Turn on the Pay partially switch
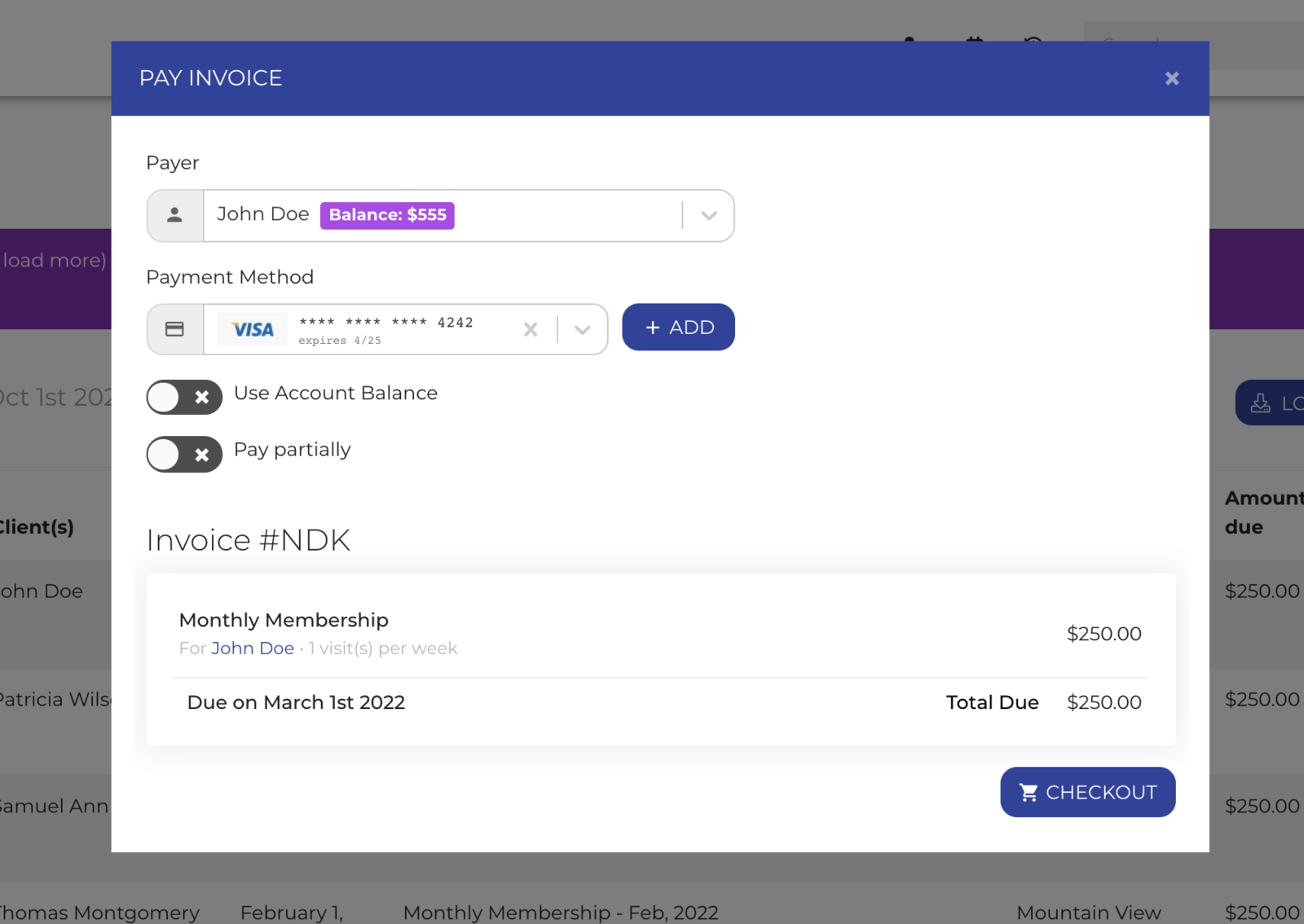 [x=183, y=454]
